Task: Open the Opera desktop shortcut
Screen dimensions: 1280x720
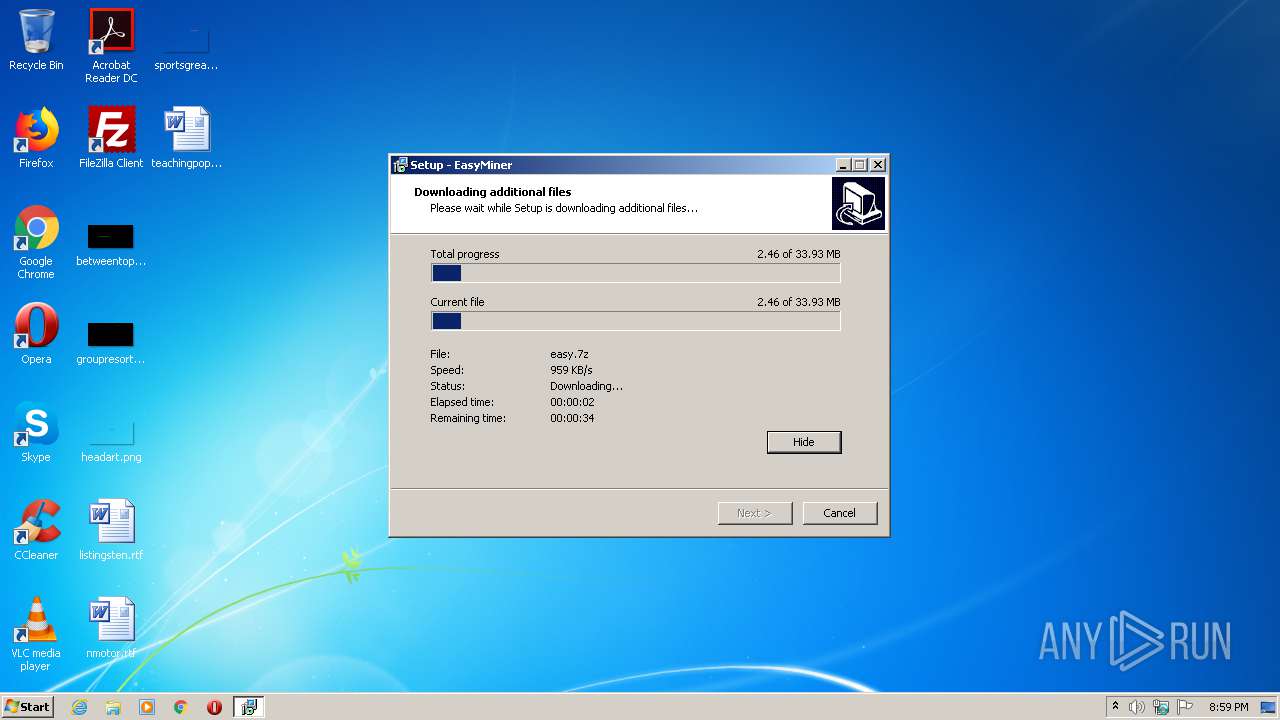Action: pyautogui.click(x=36, y=334)
